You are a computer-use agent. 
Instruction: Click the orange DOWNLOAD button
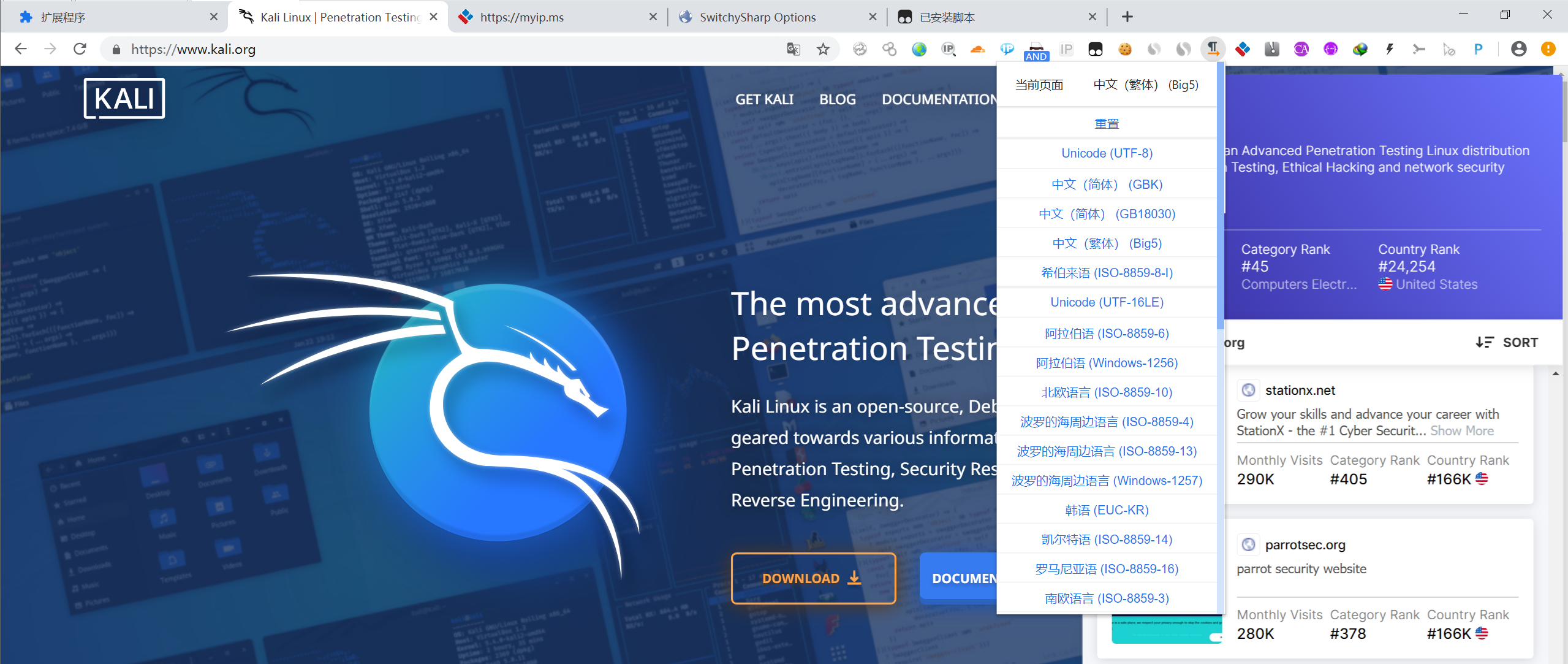(x=813, y=578)
